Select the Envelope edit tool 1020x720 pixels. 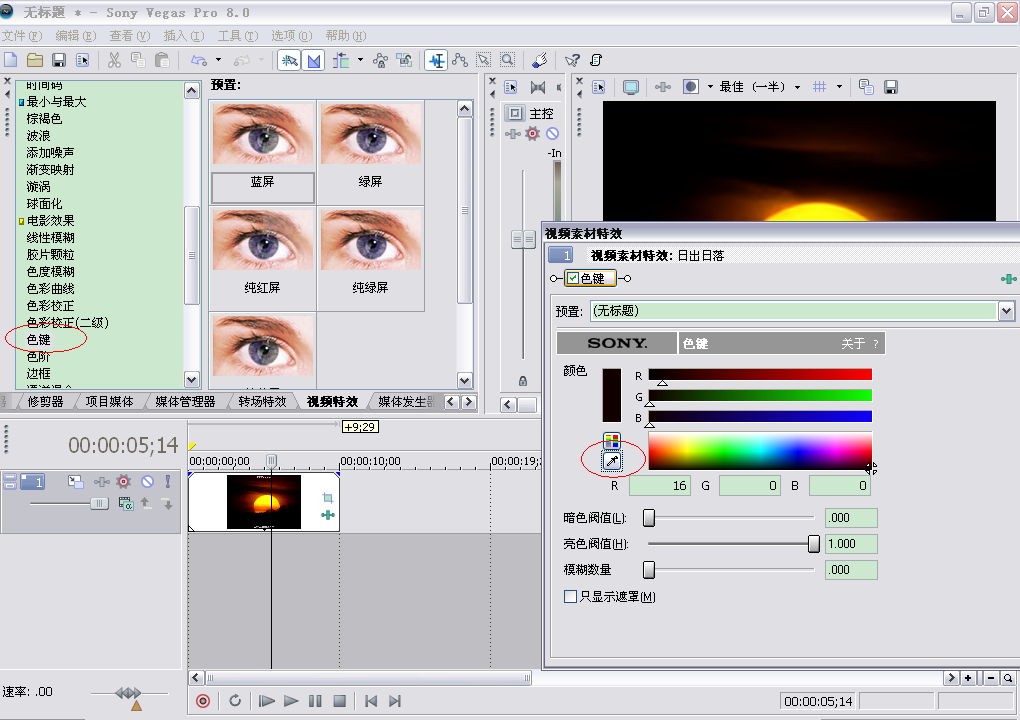point(460,60)
